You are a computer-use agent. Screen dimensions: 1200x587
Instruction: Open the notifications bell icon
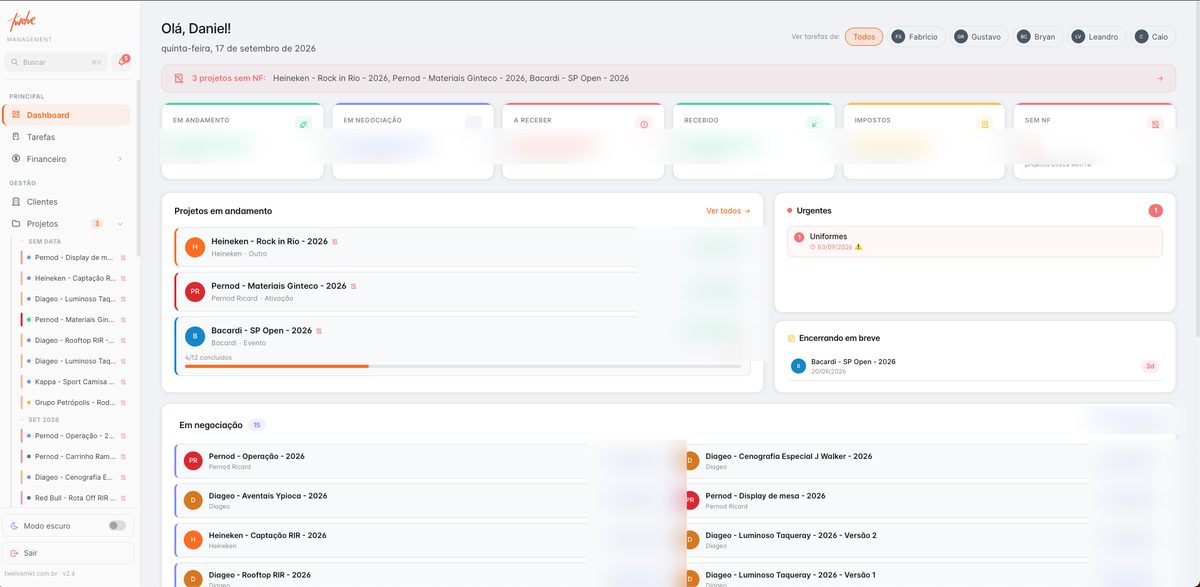click(x=122, y=61)
